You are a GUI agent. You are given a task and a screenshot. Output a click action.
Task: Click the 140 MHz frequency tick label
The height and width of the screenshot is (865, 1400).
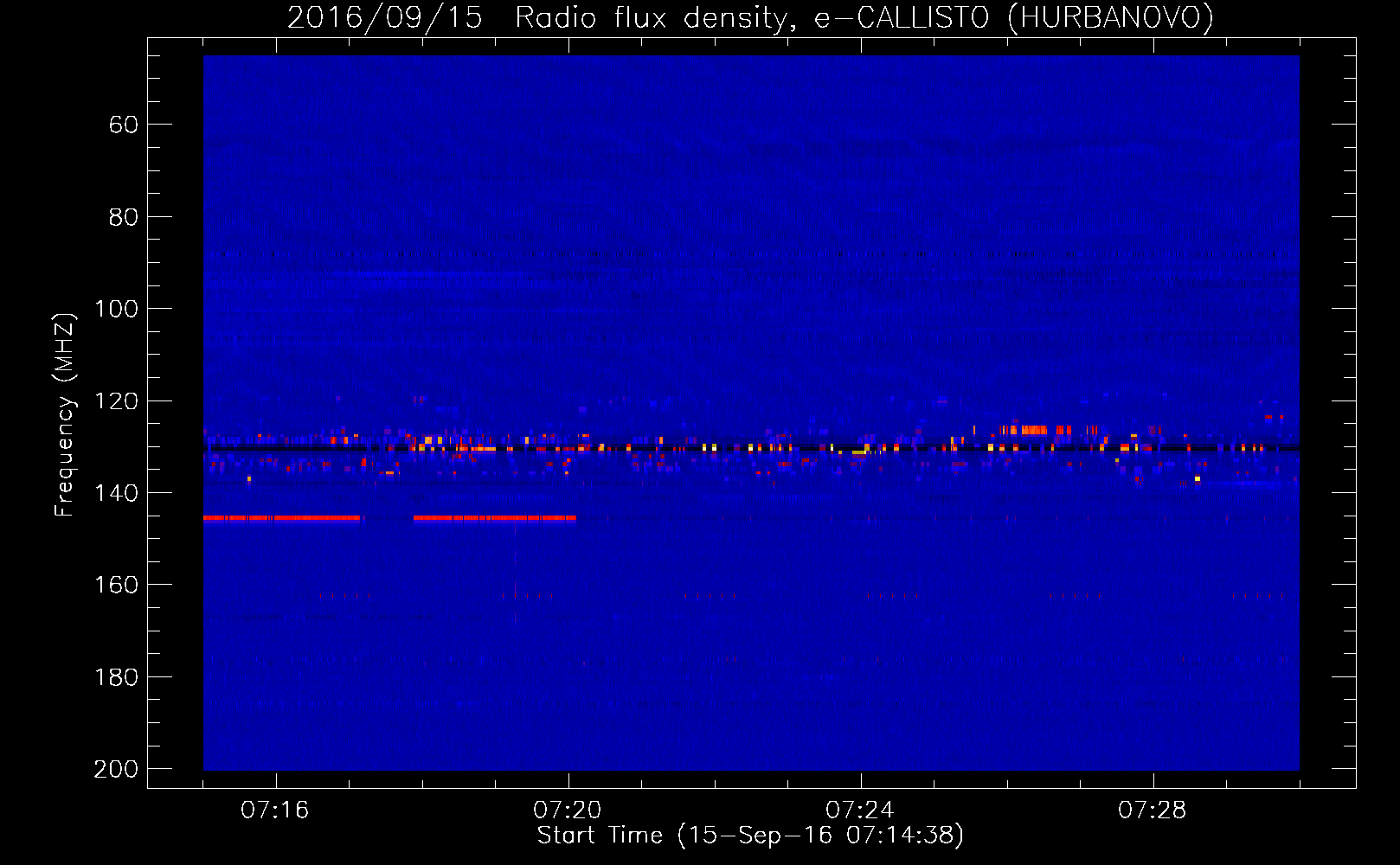click(116, 493)
